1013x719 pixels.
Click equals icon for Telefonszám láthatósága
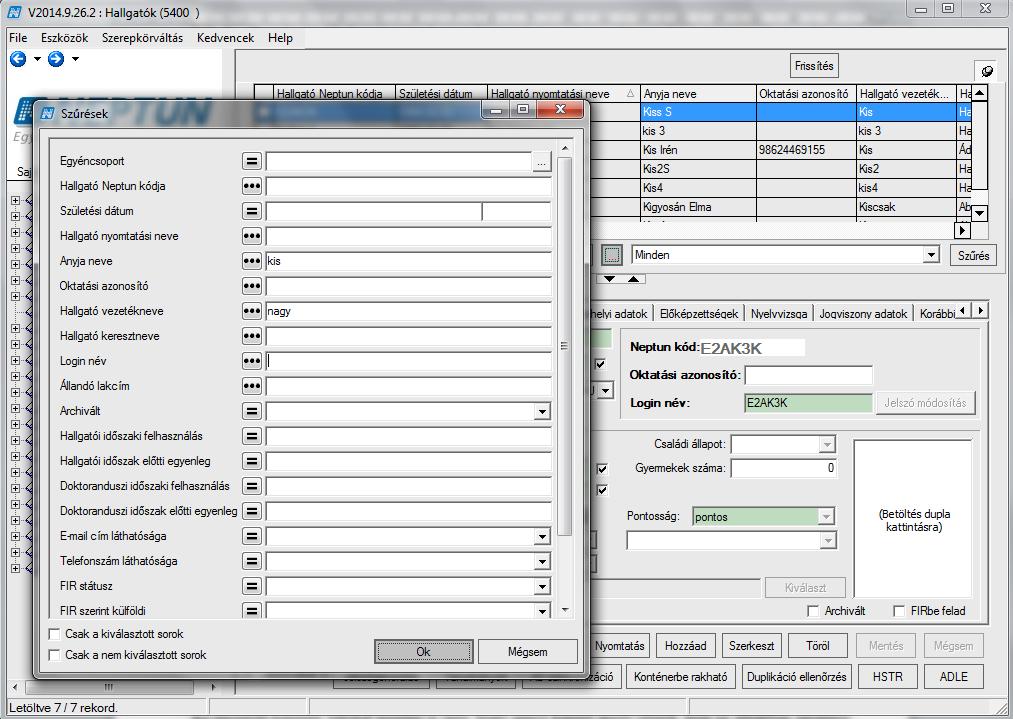[x=251, y=561]
